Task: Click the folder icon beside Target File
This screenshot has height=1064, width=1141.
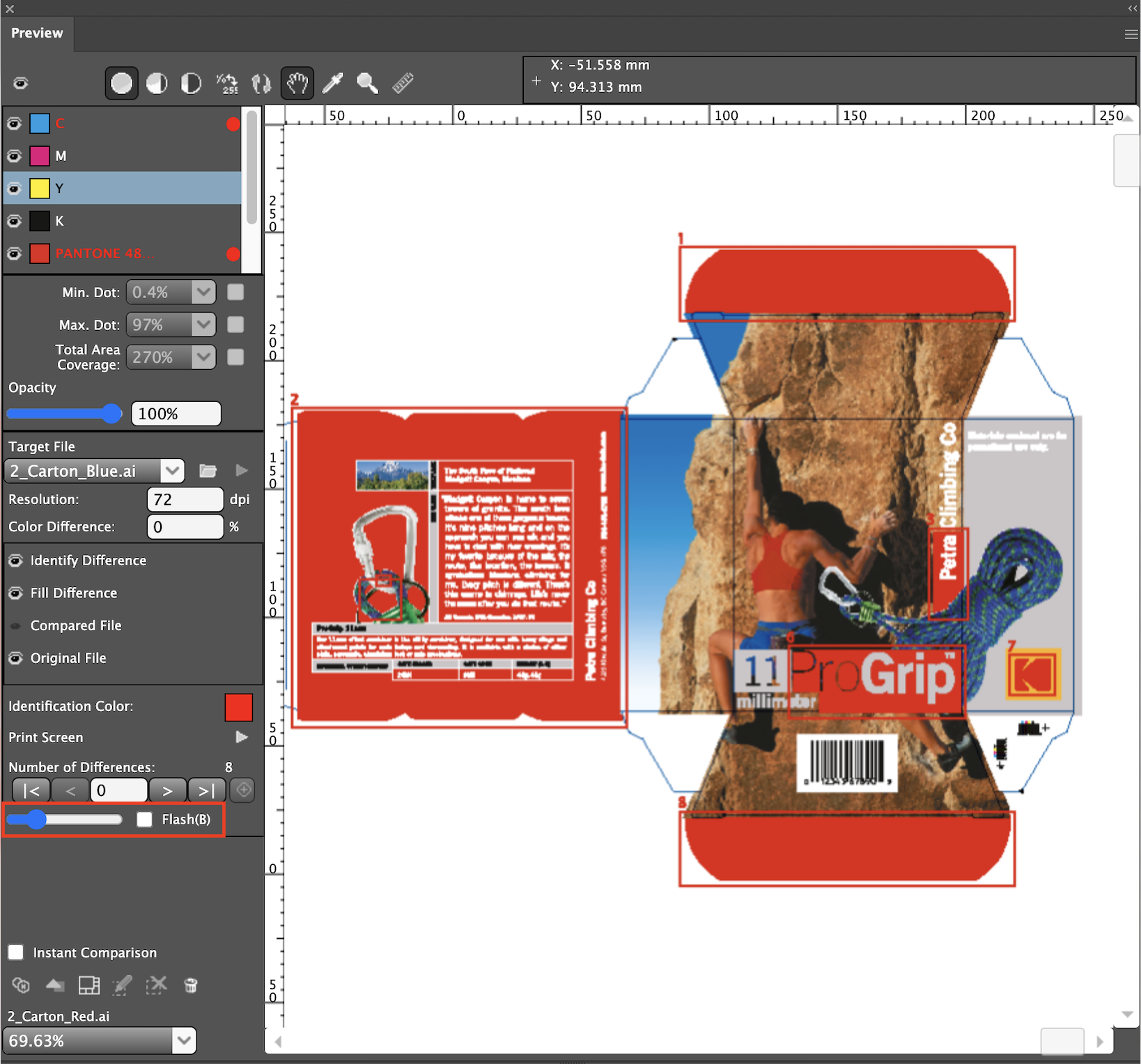Action: (x=208, y=471)
